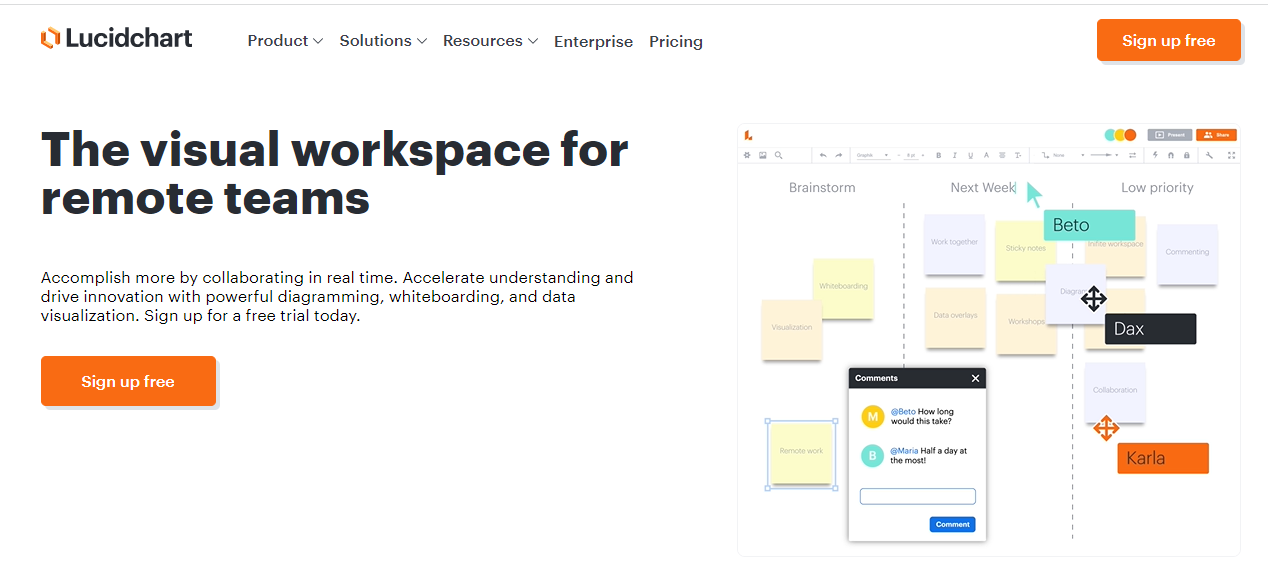Open the gear settings icon in the editor toolbar

click(x=746, y=155)
